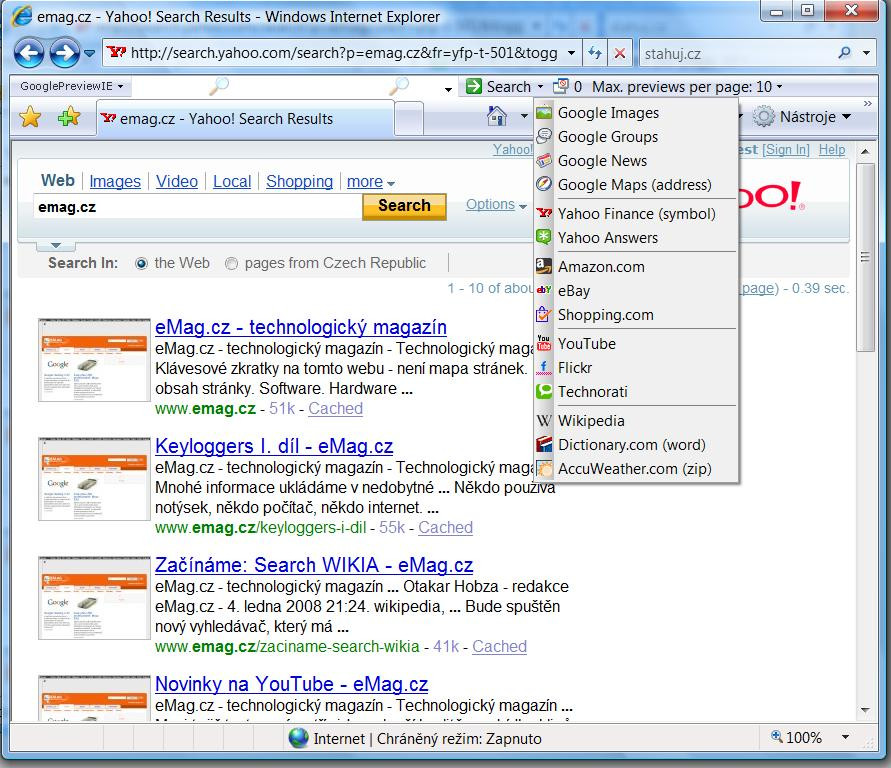Switch to the Images search tab
This screenshot has width=891, height=768.
pyautogui.click(x=115, y=182)
